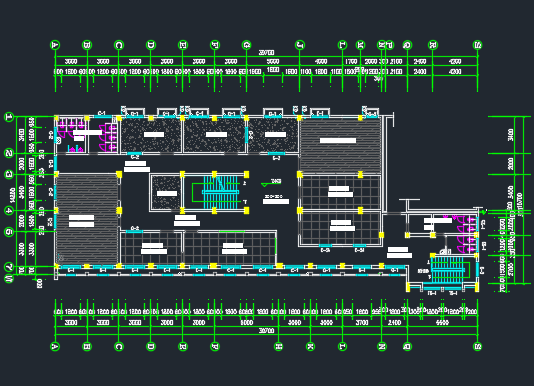Select row axis bubble 3 on the left
534x386 pixels.
point(9,175)
